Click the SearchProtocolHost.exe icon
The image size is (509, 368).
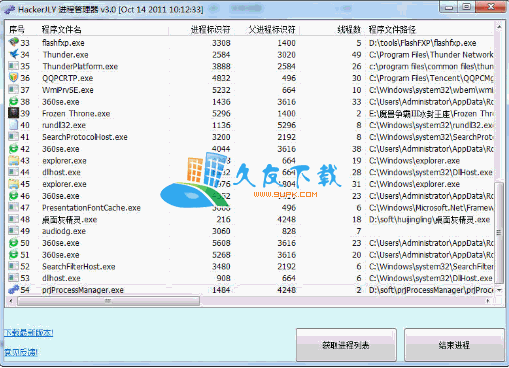pos(13,137)
